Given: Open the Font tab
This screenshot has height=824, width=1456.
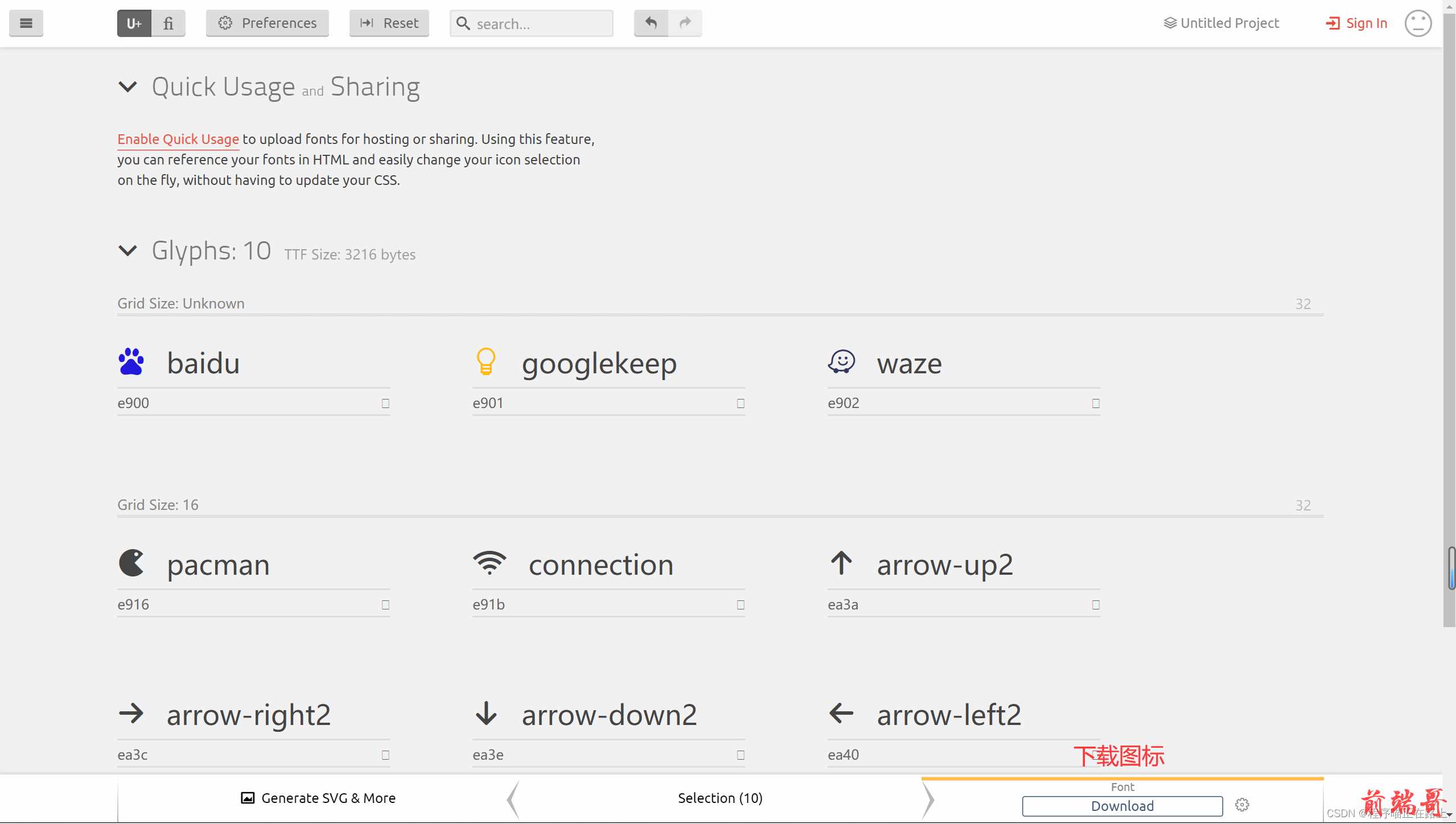Looking at the screenshot, I should (x=1122, y=787).
